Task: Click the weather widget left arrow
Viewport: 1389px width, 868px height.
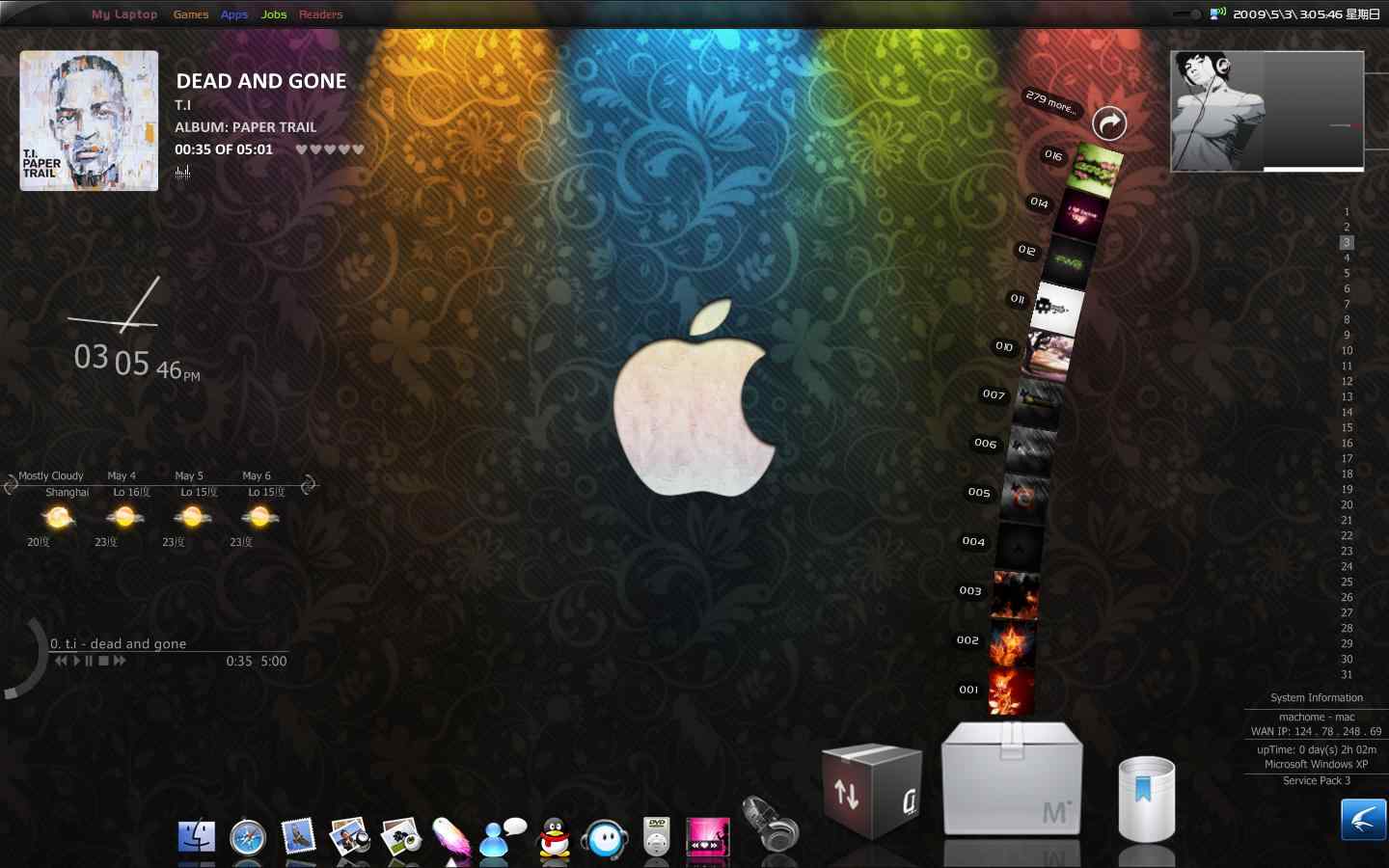Action: coord(11,484)
